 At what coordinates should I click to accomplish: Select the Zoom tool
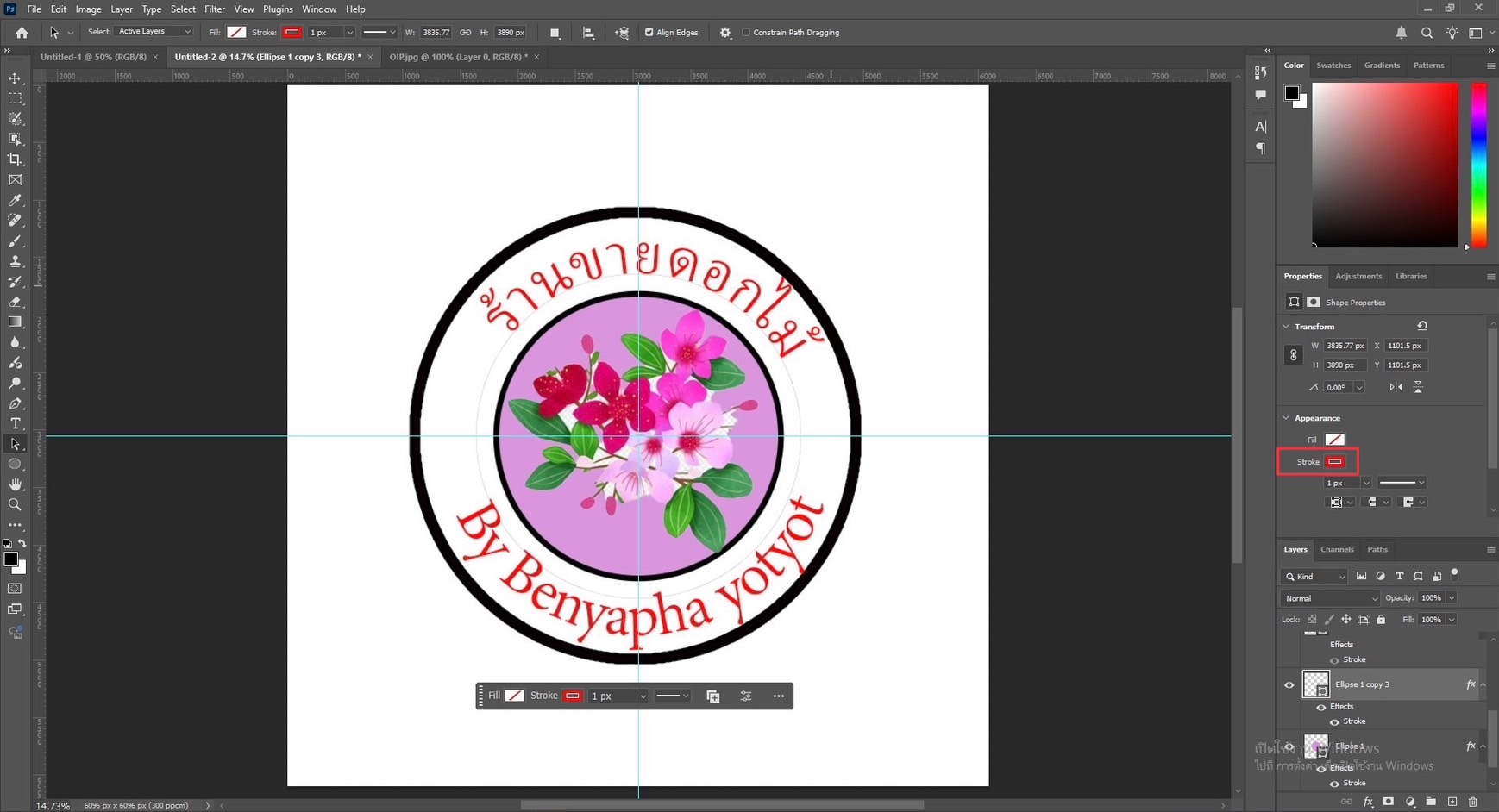pyautogui.click(x=15, y=505)
